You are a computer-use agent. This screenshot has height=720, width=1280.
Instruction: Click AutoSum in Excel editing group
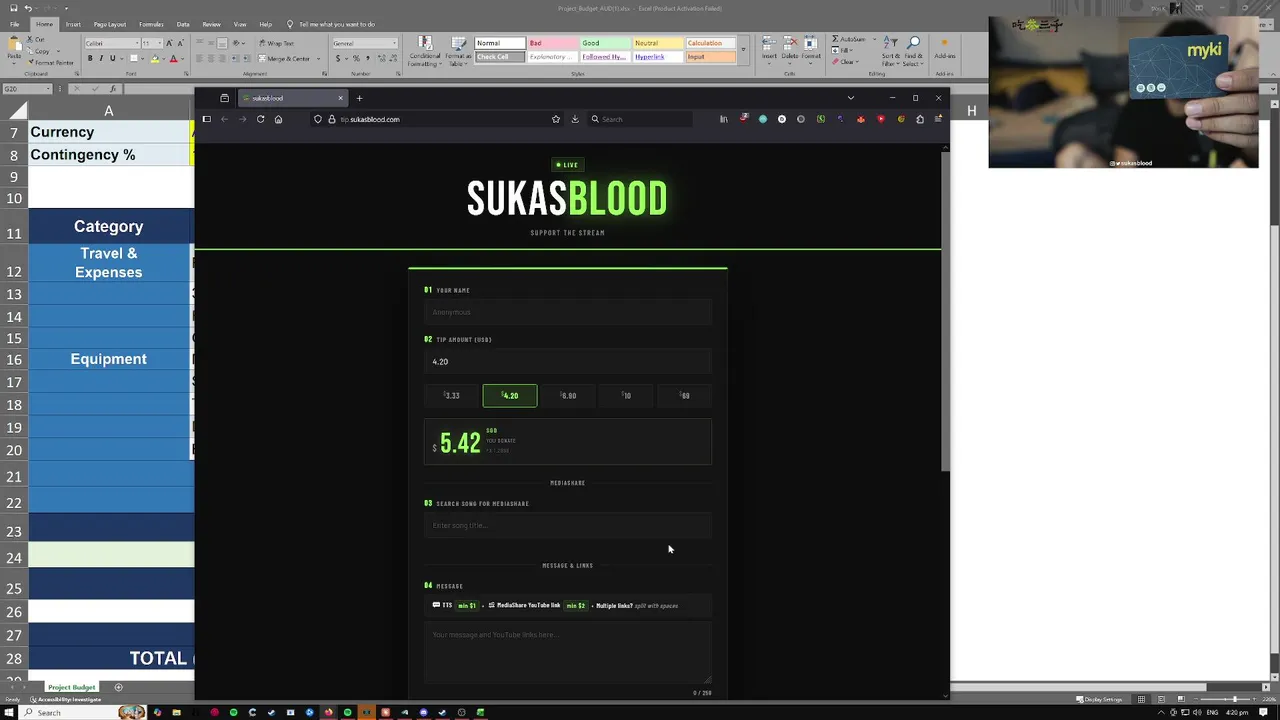point(849,39)
